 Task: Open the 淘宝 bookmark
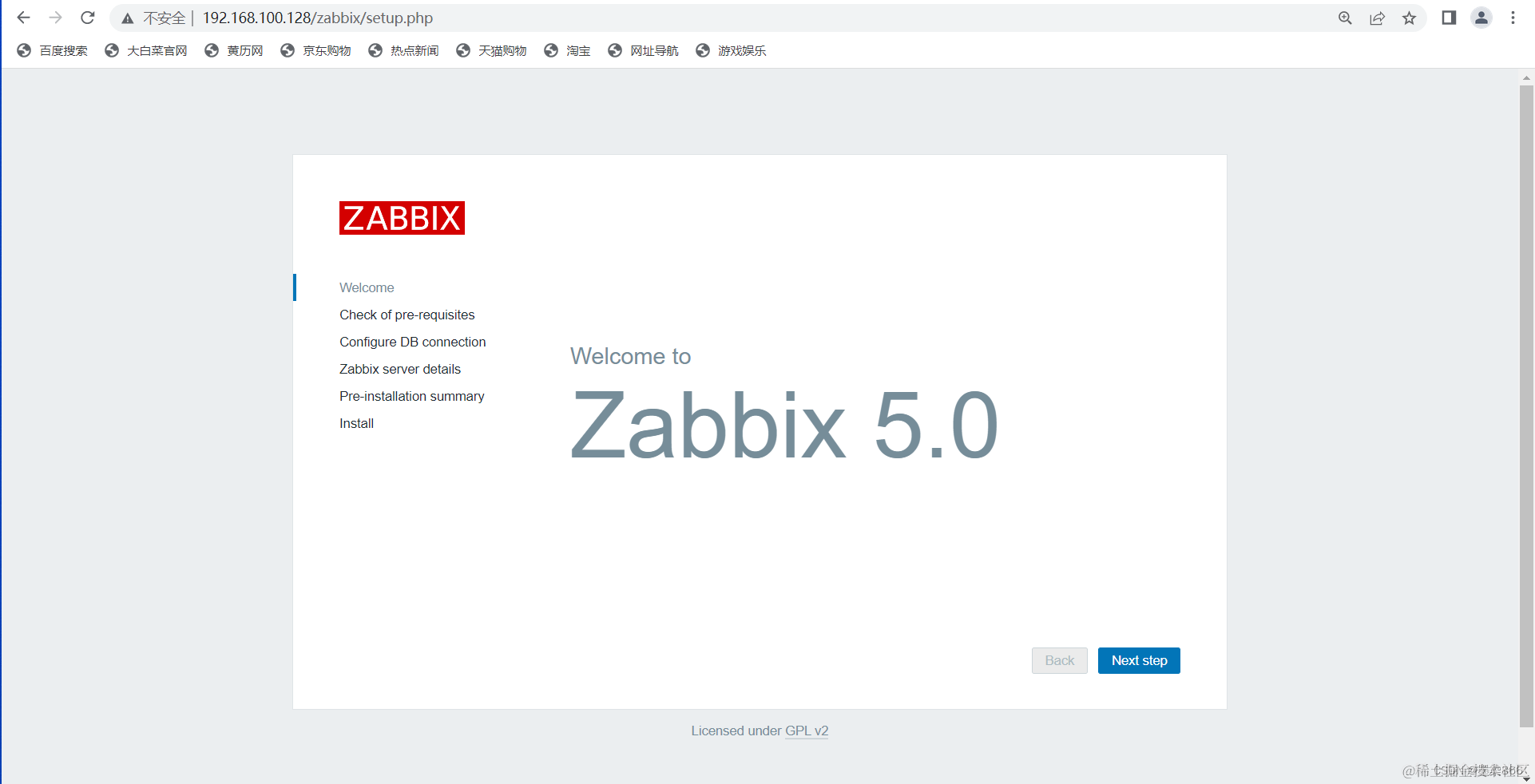[x=567, y=50]
